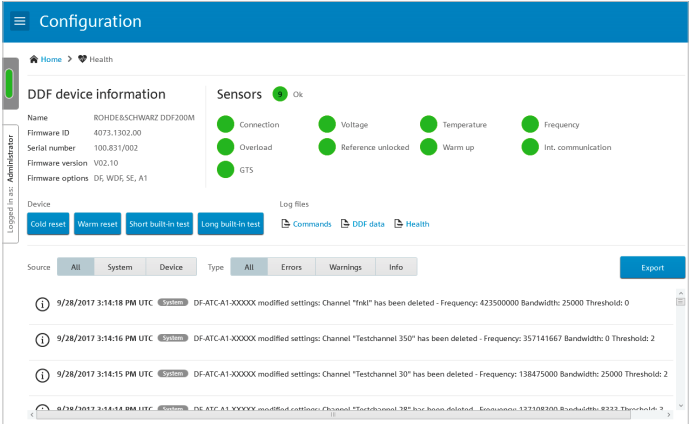Open the DDF data log file link
This screenshot has width=689, height=424.
[368, 224]
